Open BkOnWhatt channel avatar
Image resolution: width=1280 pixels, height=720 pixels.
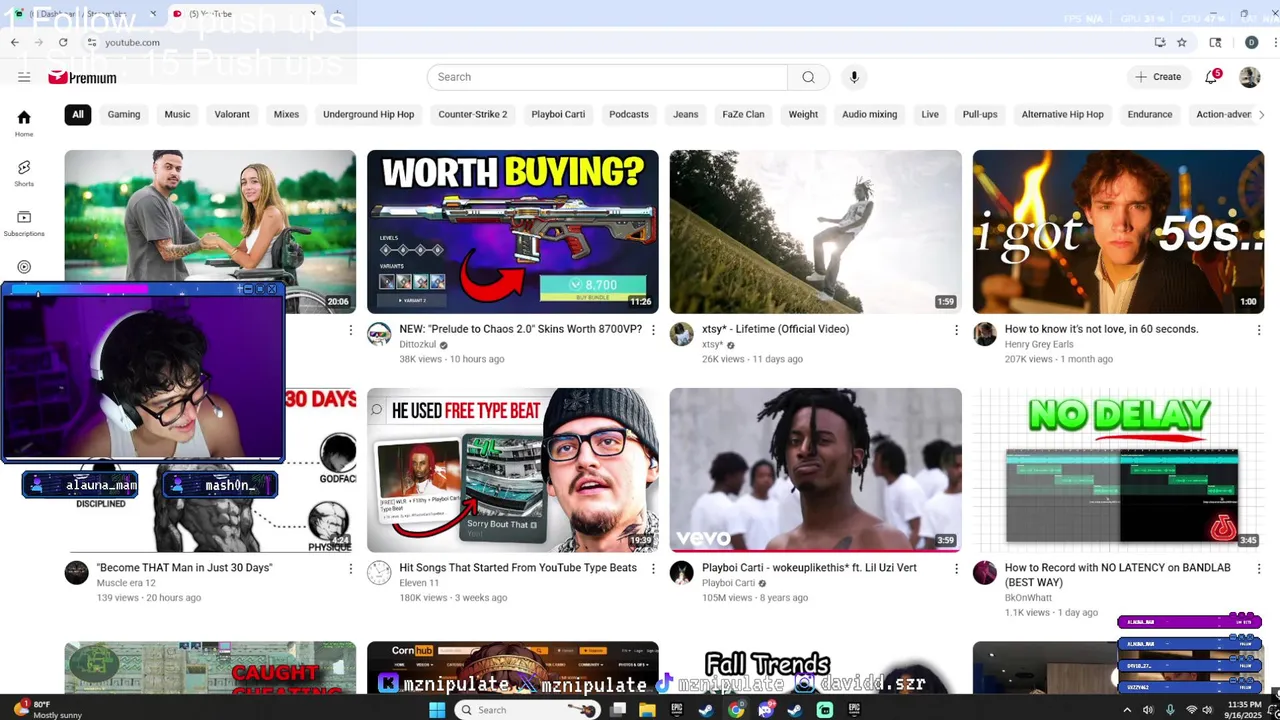985,573
